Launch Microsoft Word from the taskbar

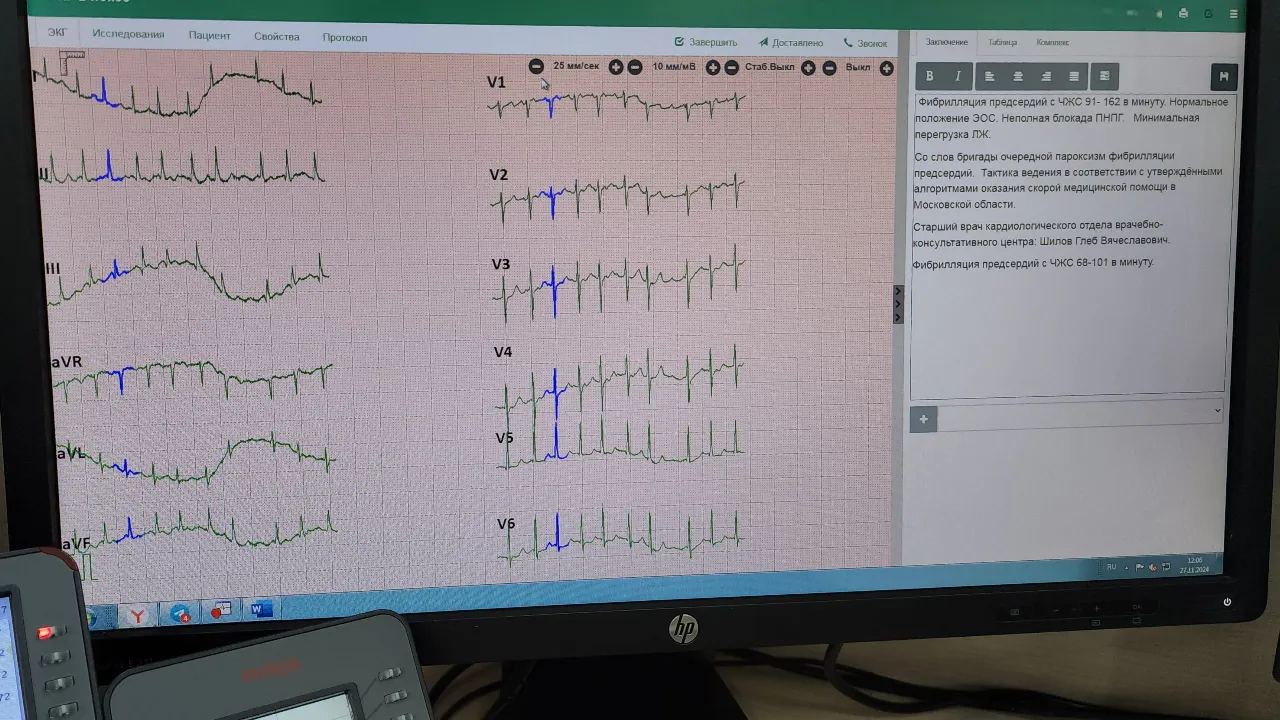(262, 609)
